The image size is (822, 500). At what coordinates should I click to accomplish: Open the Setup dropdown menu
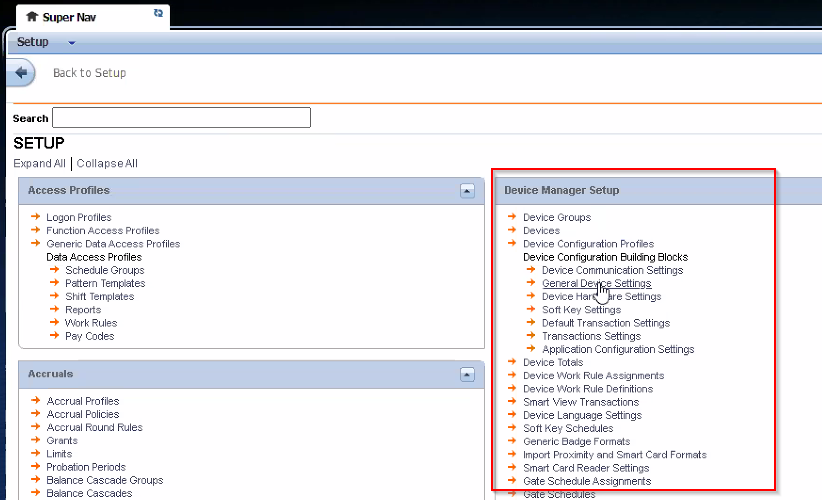pyautogui.click(x=71, y=43)
